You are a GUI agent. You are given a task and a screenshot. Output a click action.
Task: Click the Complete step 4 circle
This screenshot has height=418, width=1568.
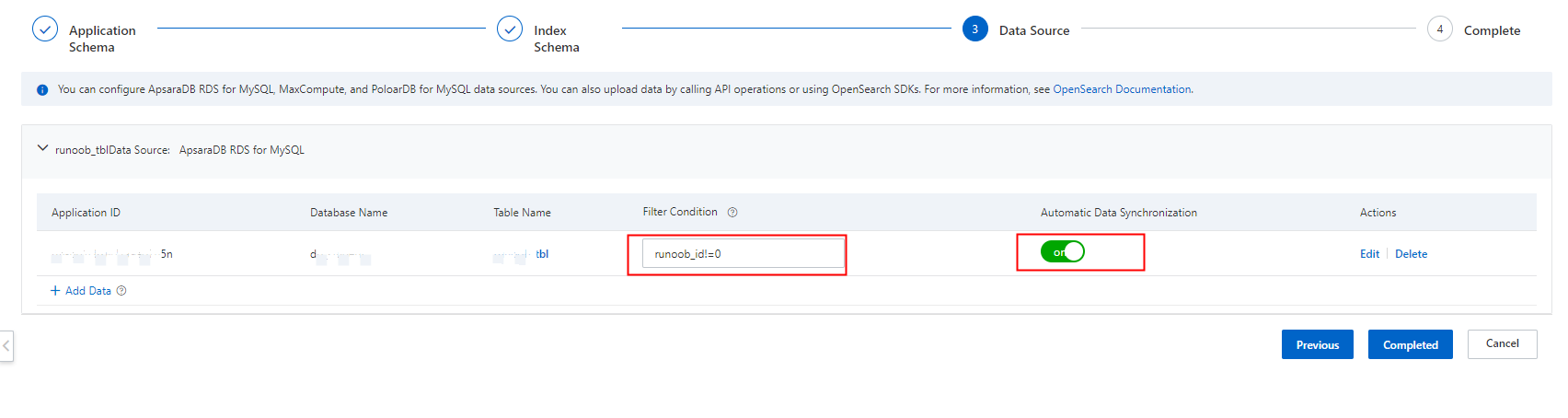pos(1440,29)
